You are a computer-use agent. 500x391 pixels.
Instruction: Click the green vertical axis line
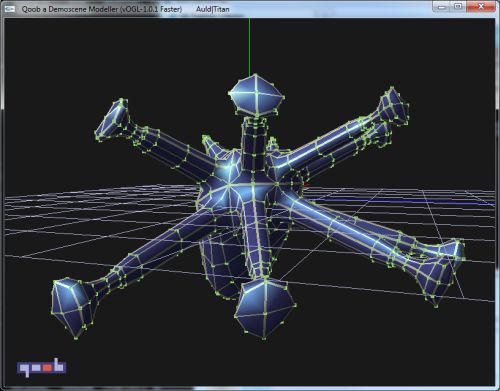tap(249, 47)
